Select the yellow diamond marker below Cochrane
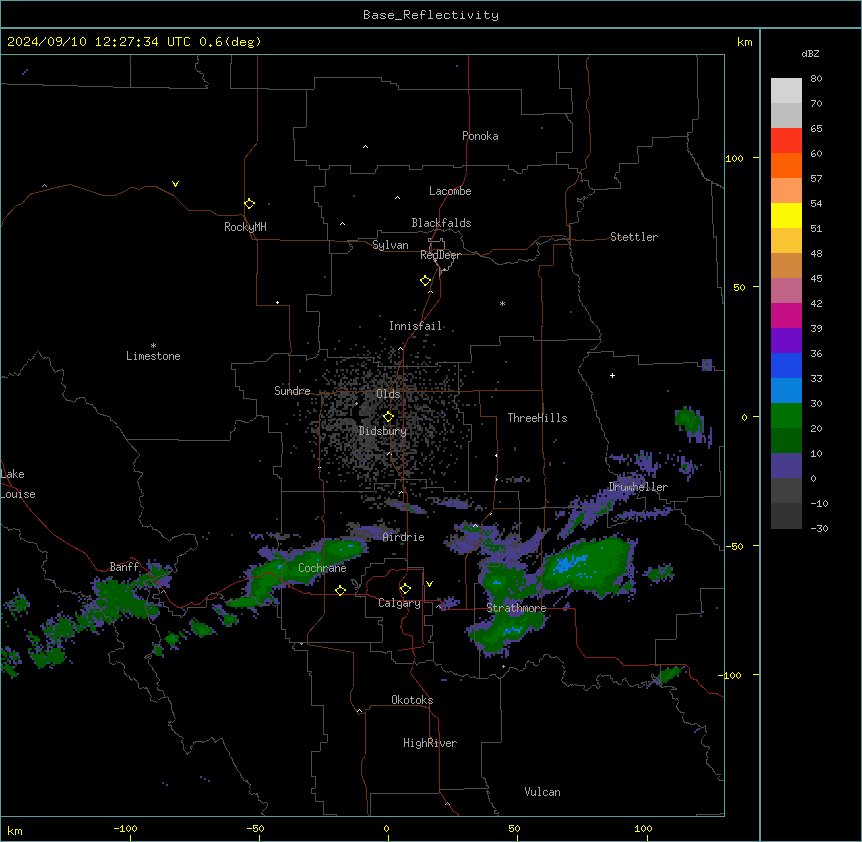This screenshot has width=862, height=842. [340, 590]
